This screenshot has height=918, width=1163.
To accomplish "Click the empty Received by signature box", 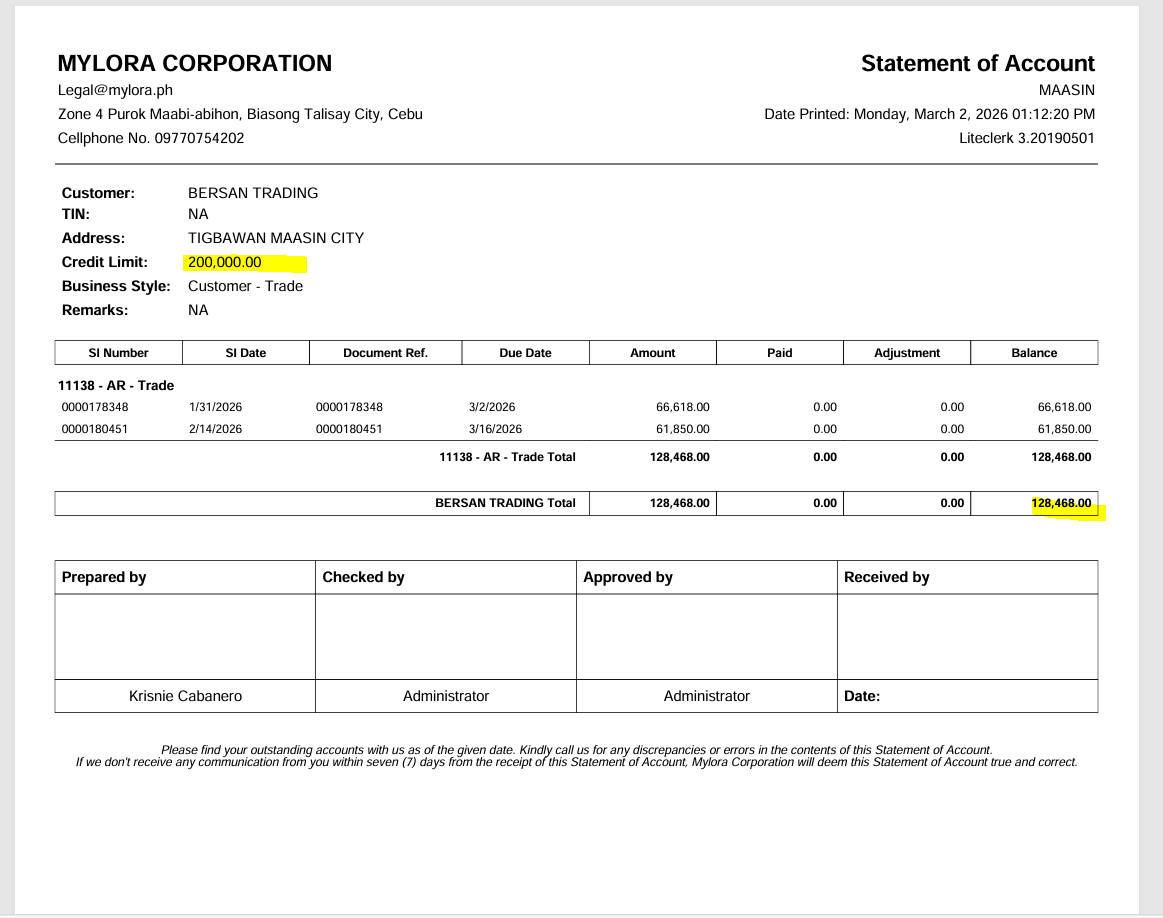I will click(967, 637).
